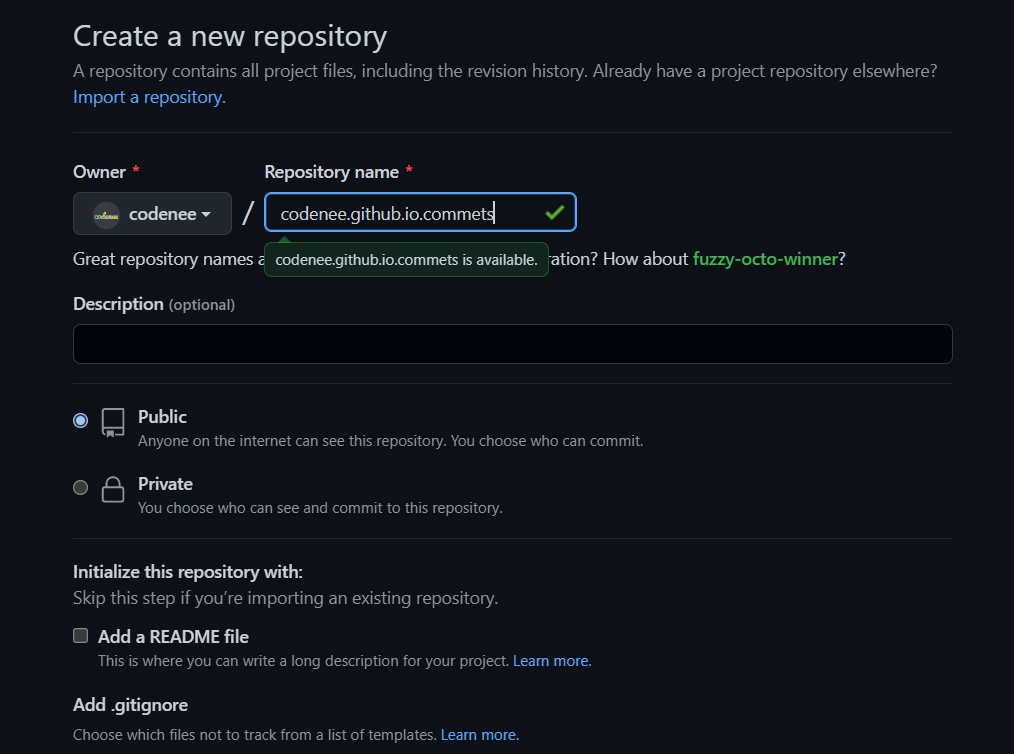Click the Private lock icon
The height and width of the screenshot is (754, 1014).
pos(113,490)
